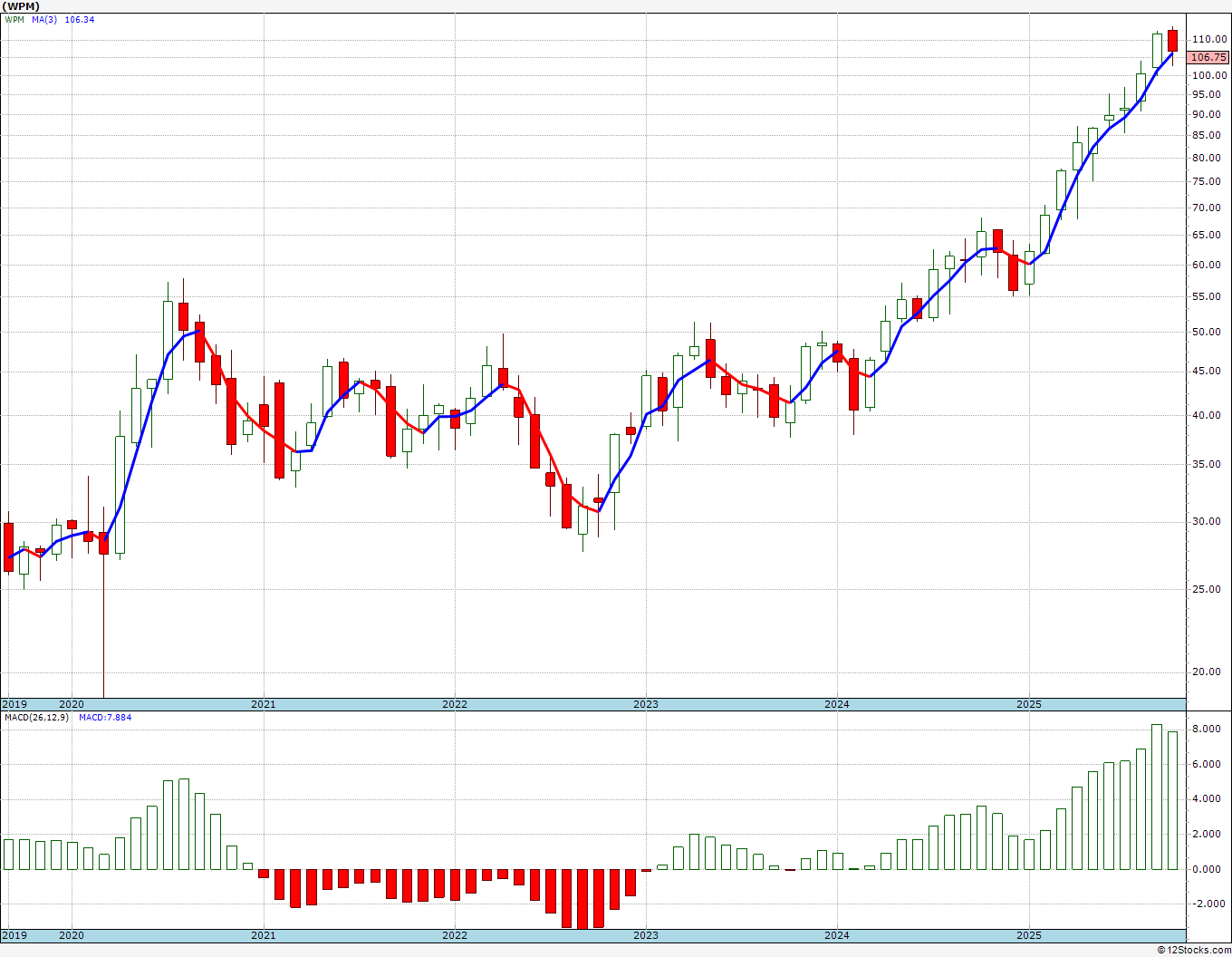
Task: Click 2019 on the MACD panel time axis
Action: pos(14,935)
